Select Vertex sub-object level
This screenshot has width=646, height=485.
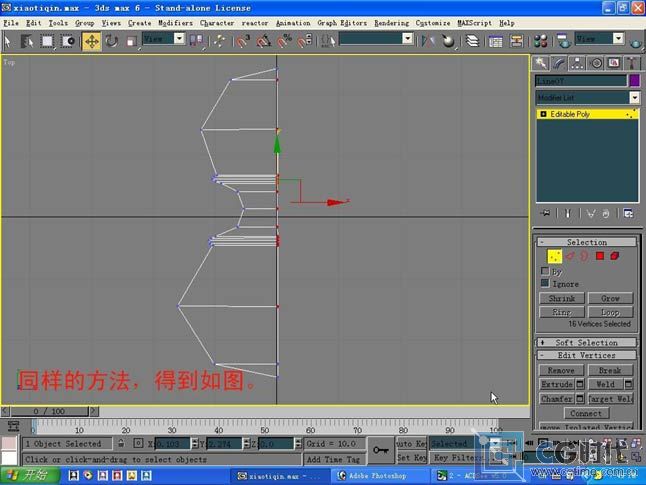tap(555, 256)
